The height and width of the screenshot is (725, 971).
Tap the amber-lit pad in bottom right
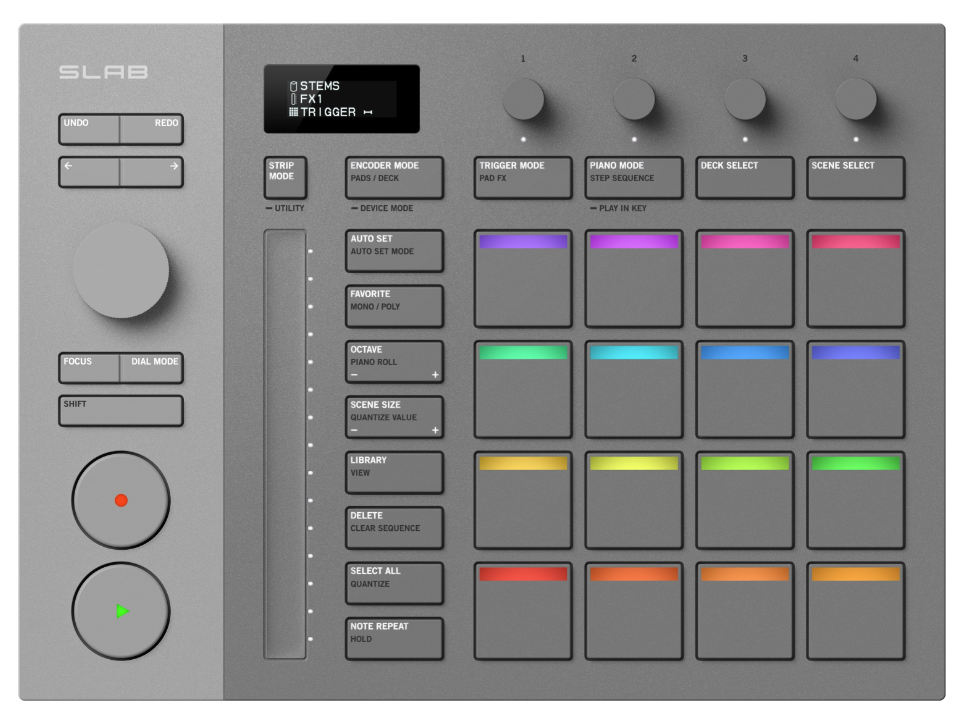tap(855, 611)
